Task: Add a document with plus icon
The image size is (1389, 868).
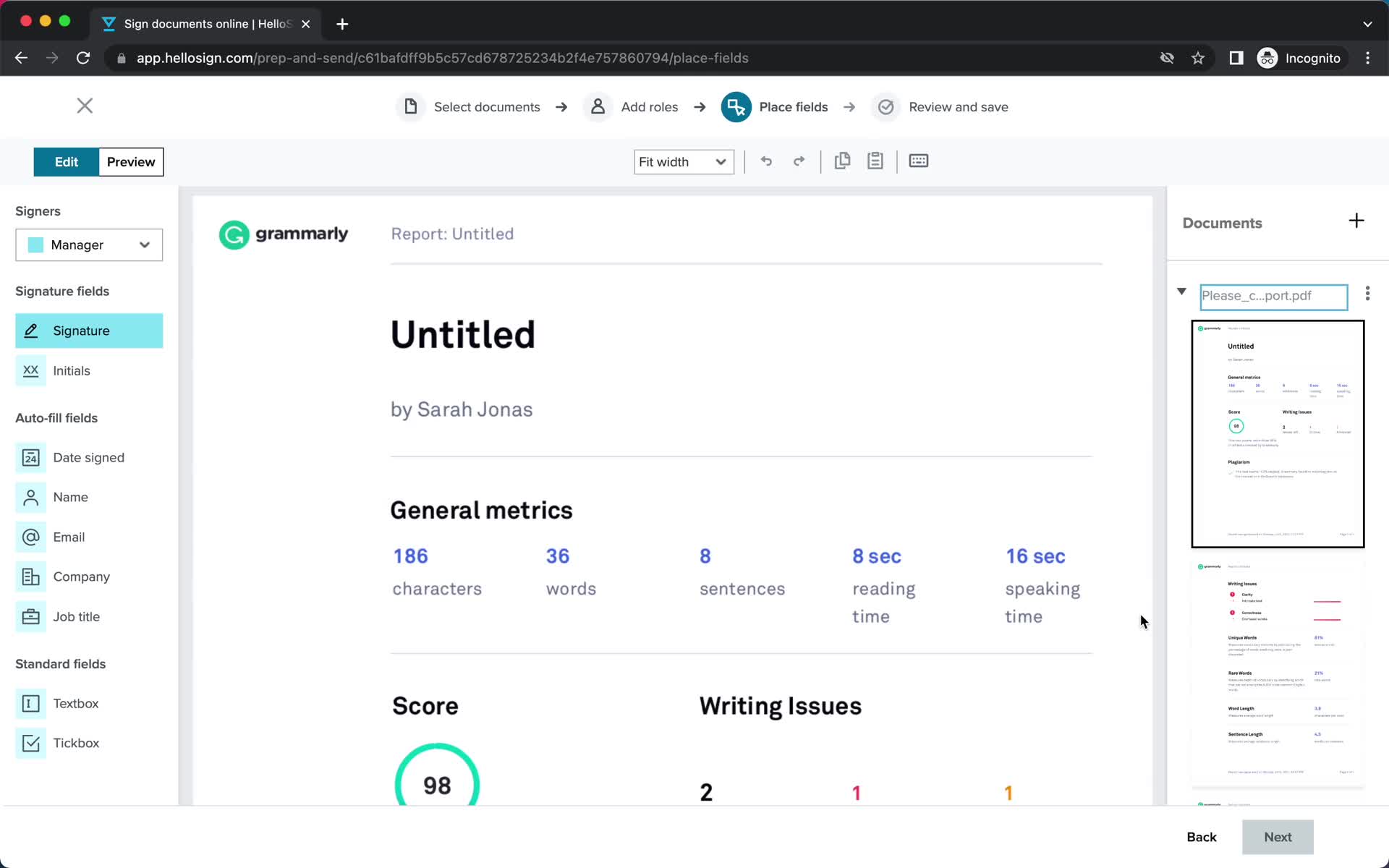Action: coord(1356,221)
